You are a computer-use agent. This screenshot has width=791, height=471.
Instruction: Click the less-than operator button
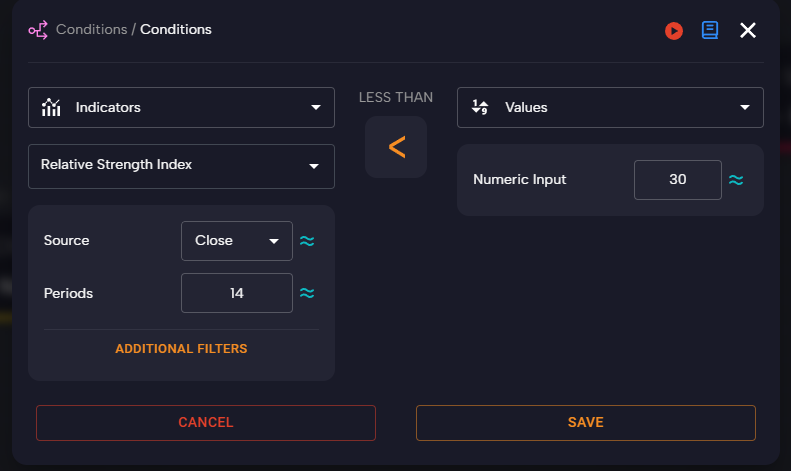pos(396,148)
